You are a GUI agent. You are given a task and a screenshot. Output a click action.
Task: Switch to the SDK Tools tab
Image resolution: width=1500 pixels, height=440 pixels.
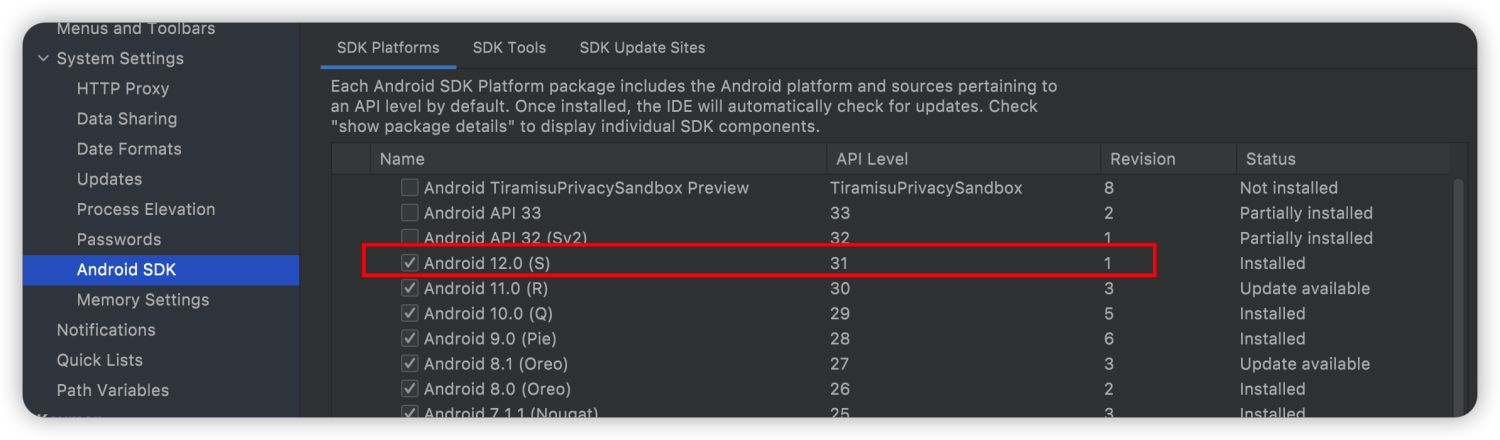(x=509, y=48)
